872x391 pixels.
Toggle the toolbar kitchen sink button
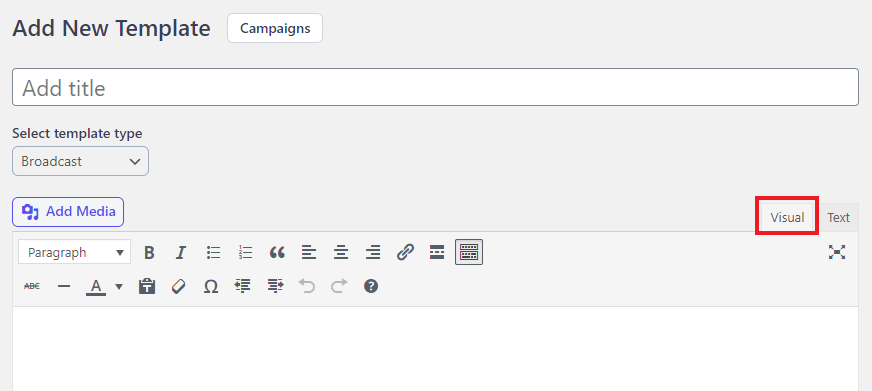click(x=469, y=252)
